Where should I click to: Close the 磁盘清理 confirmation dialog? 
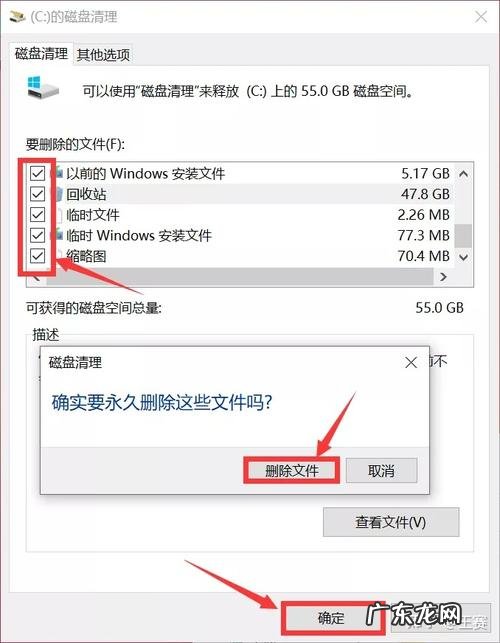tap(411, 363)
